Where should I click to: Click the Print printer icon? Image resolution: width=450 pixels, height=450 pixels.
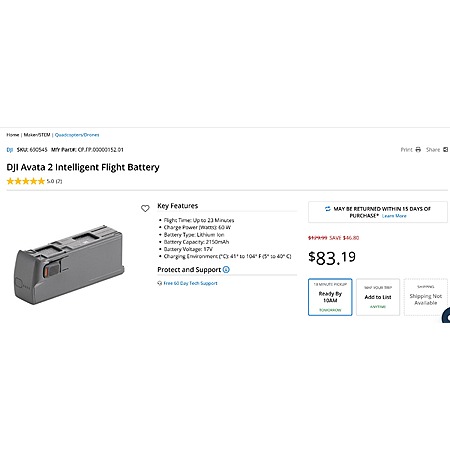tap(418, 149)
